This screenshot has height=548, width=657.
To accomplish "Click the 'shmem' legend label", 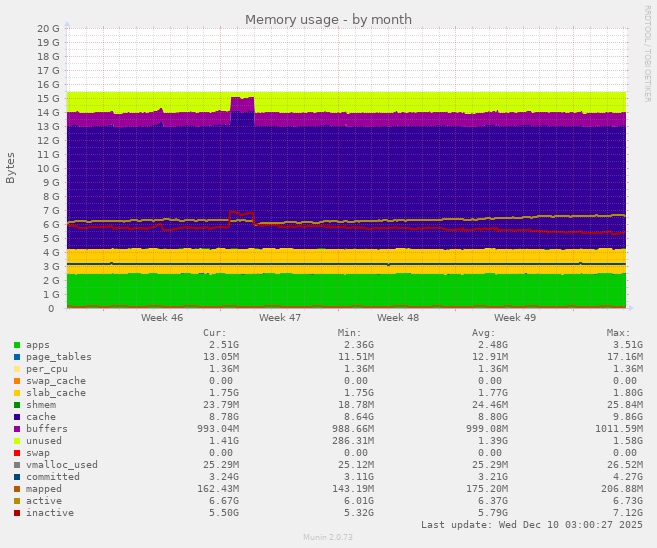I will 41,405.
